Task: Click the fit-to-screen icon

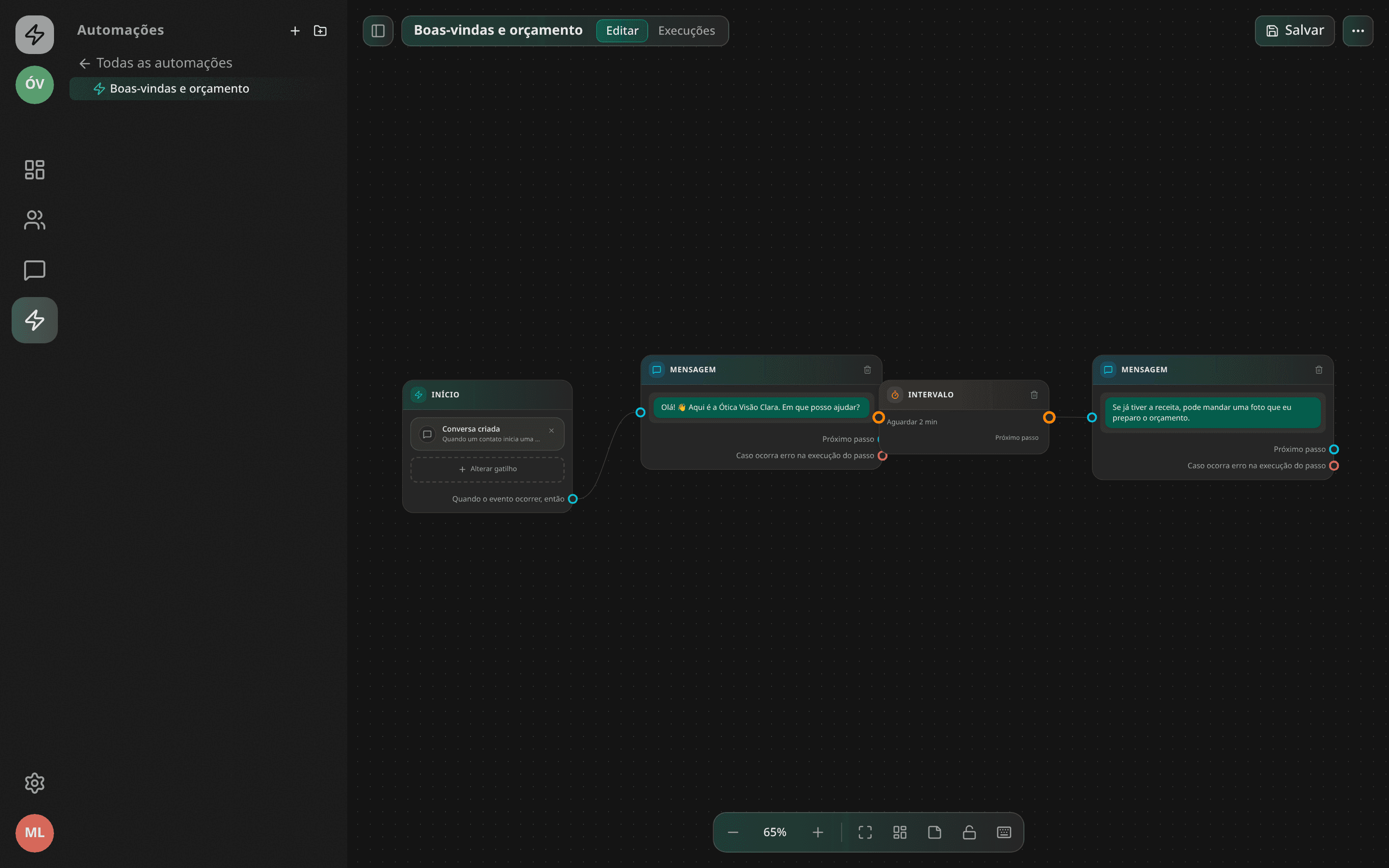Action: coord(865,832)
